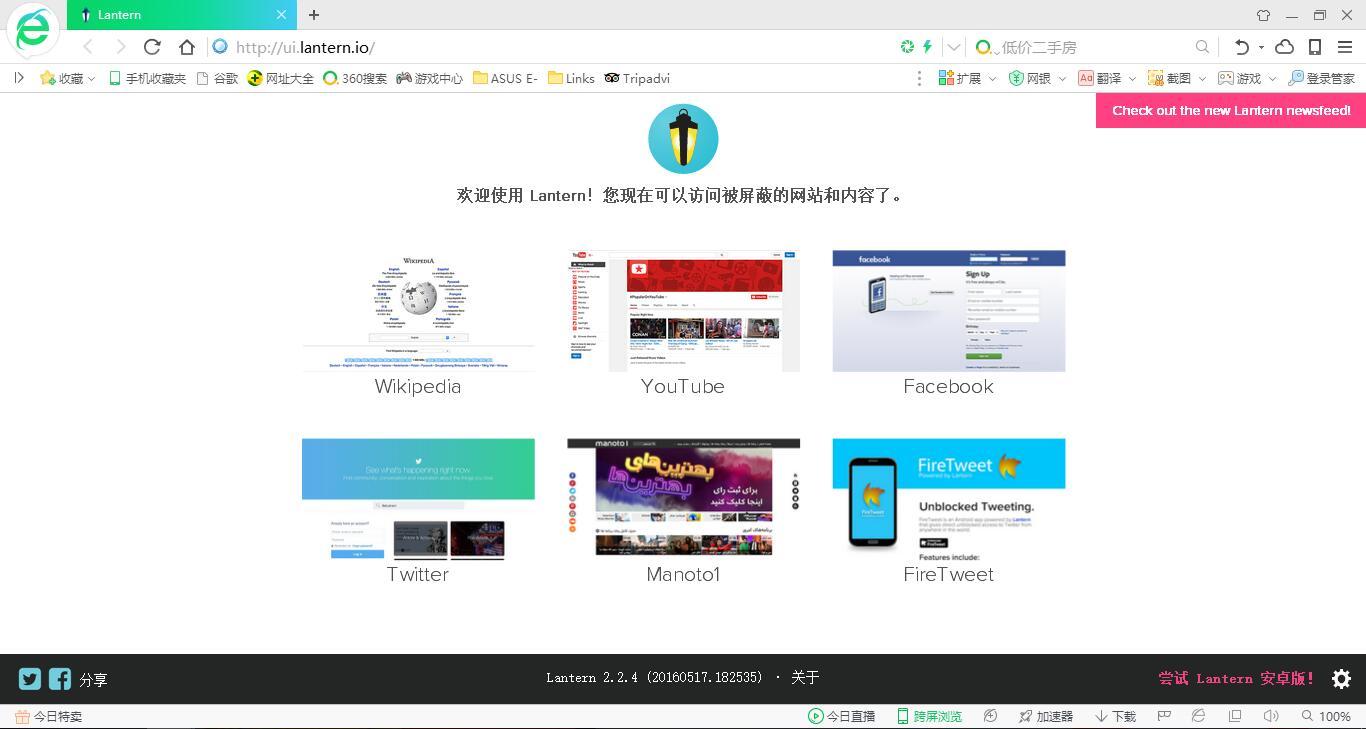The height and width of the screenshot is (729, 1366).
Task: Click the Lantern logo at page top
Action: (683, 139)
